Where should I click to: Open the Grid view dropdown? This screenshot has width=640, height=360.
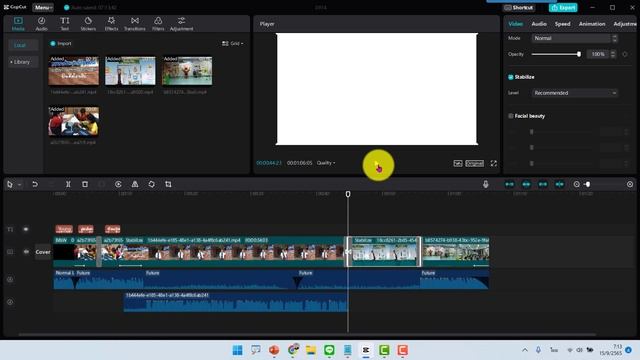(x=232, y=43)
